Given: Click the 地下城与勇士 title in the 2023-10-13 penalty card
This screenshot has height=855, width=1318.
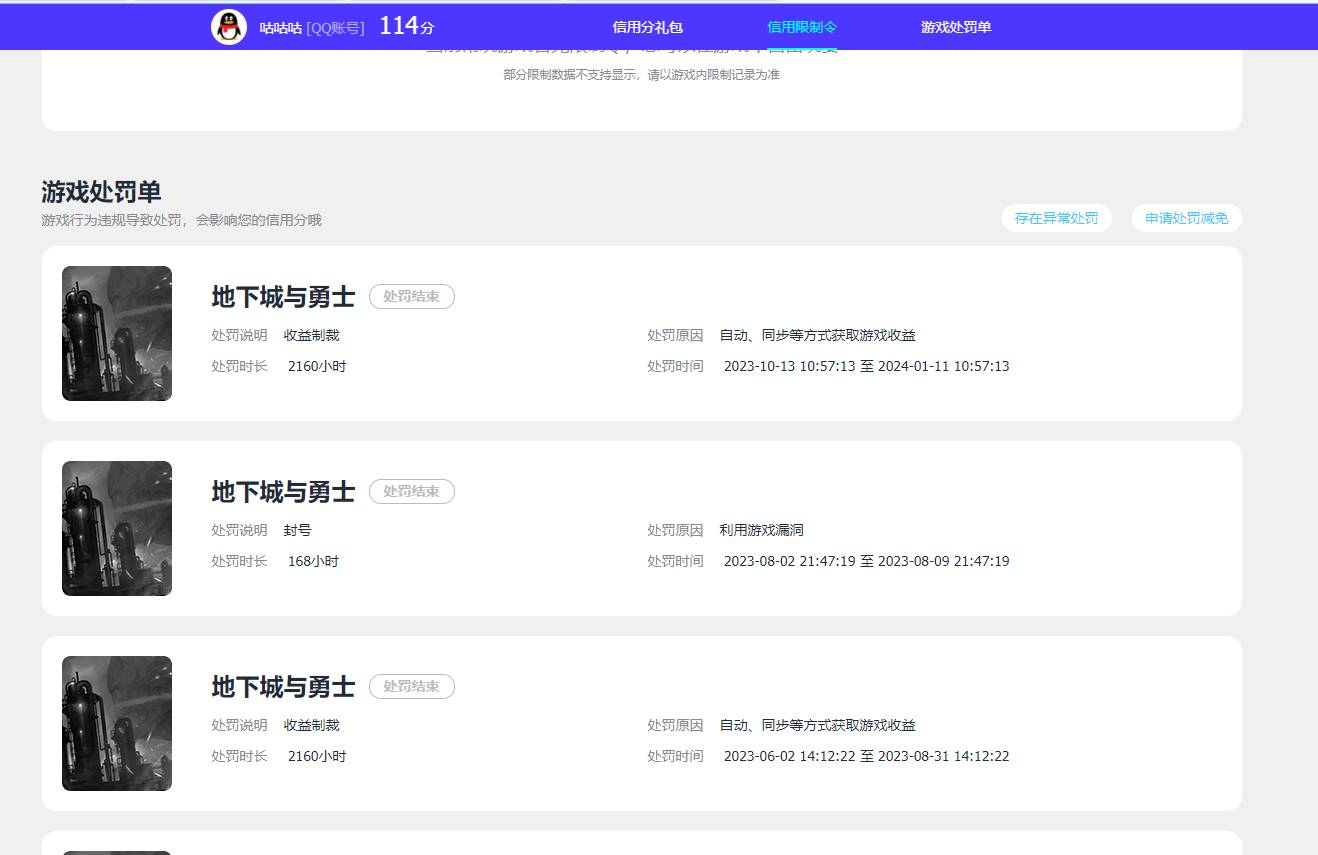Looking at the screenshot, I should point(283,297).
